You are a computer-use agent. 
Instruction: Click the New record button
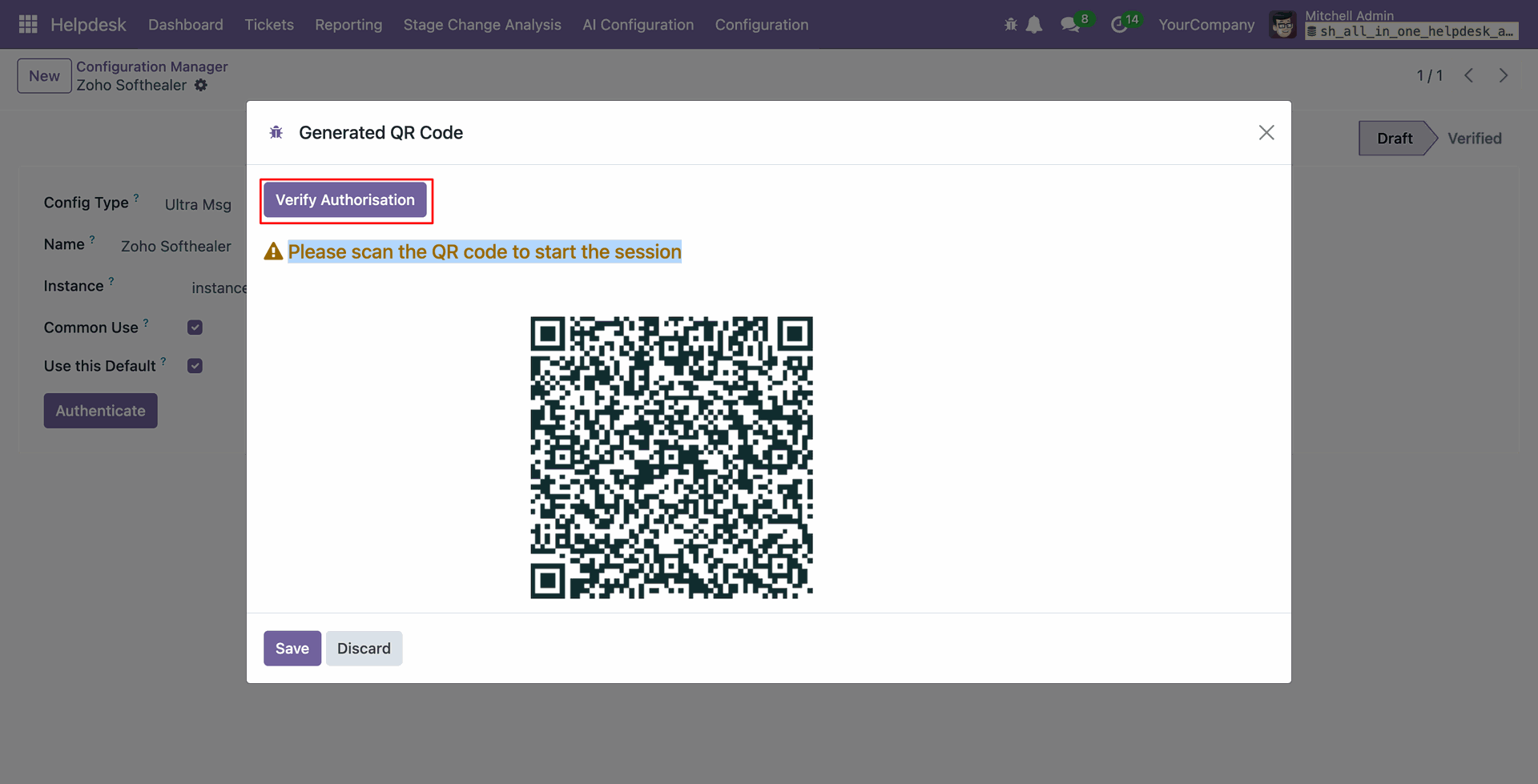coord(44,75)
